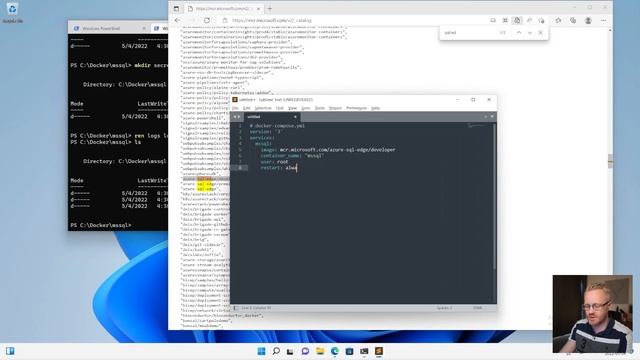
Task: Click the Read aloud icon in Edge address bar
Action: (529, 20)
